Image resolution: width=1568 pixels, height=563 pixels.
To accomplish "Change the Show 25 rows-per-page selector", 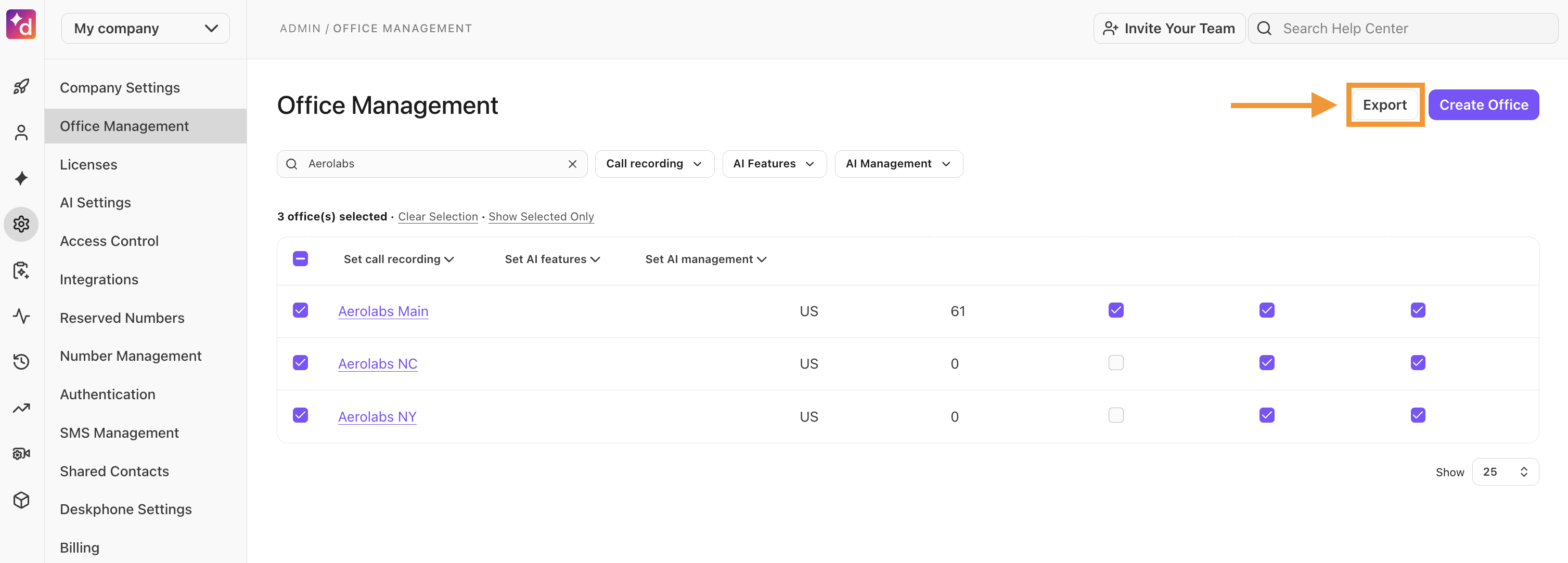I will pos(1505,472).
